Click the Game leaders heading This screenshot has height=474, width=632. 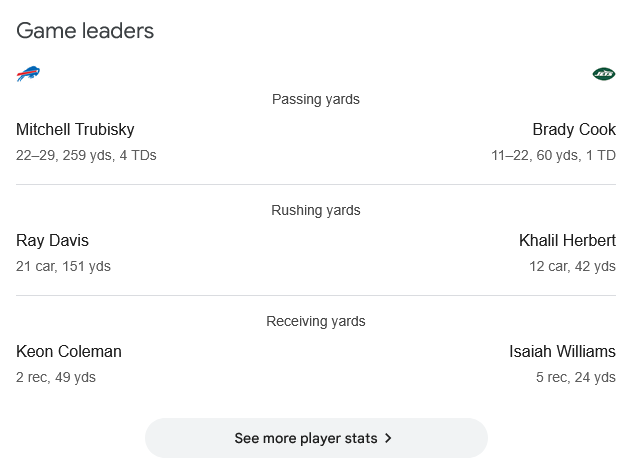coord(85,31)
